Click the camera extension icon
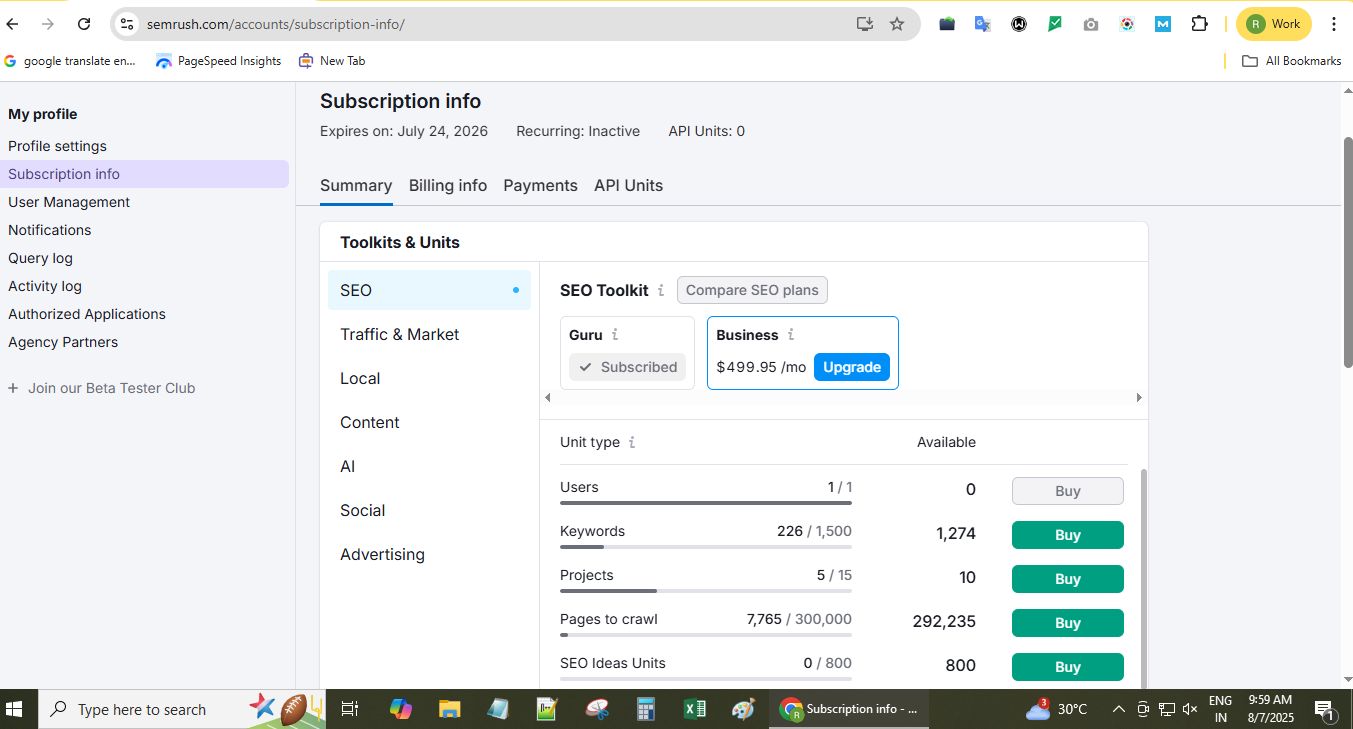1353x729 pixels. [1091, 24]
